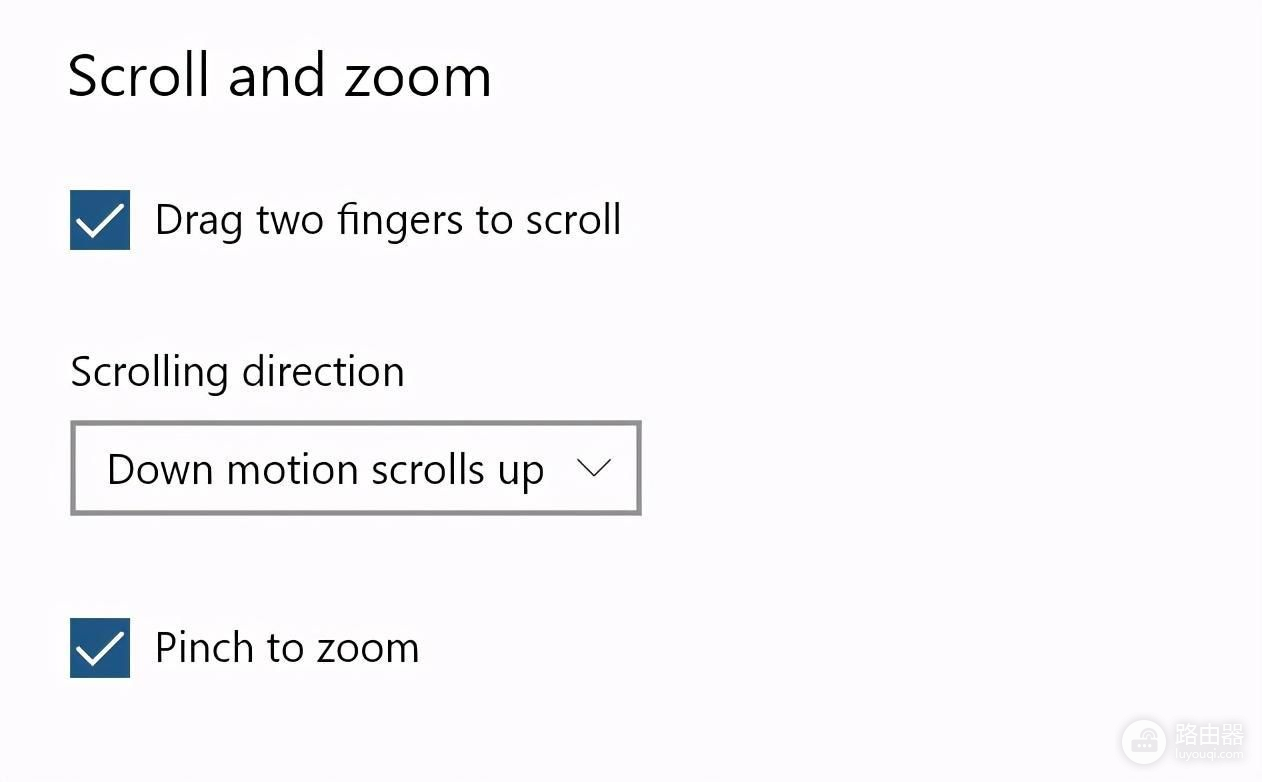Select the 'Down motion scrolls up' text
The height and width of the screenshot is (782, 1262).
point(325,469)
